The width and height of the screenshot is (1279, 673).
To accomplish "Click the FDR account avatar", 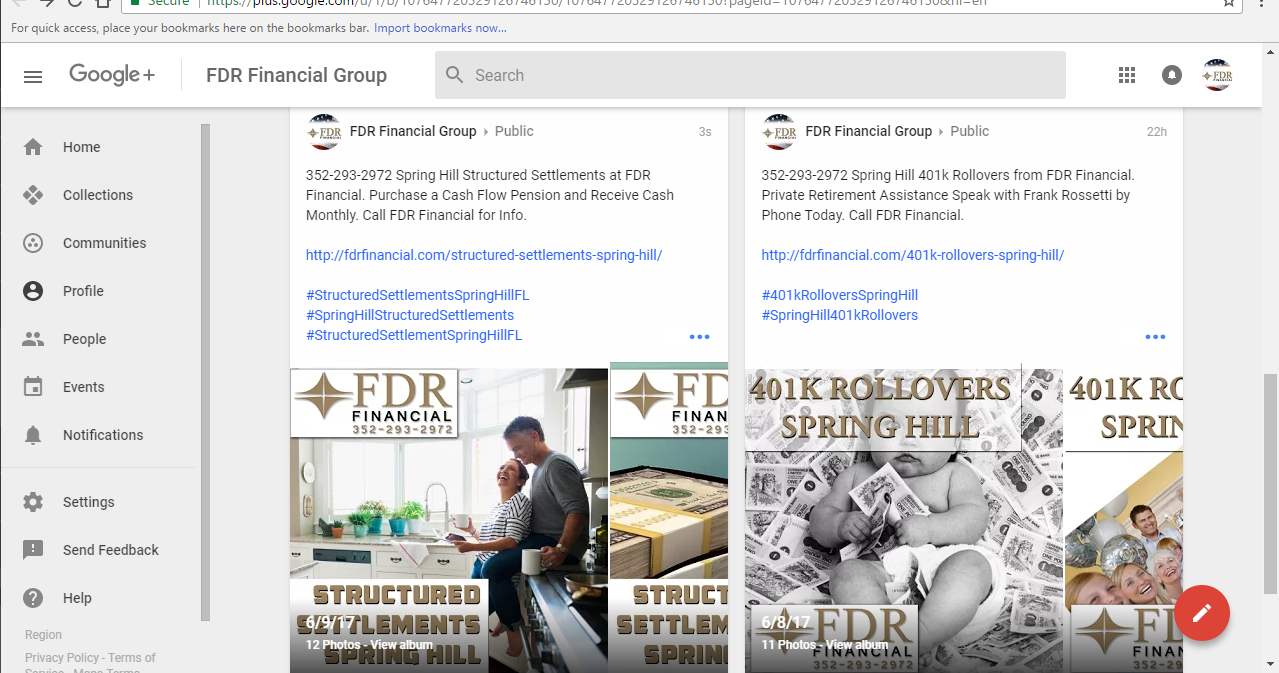I will click(1217, 75).
